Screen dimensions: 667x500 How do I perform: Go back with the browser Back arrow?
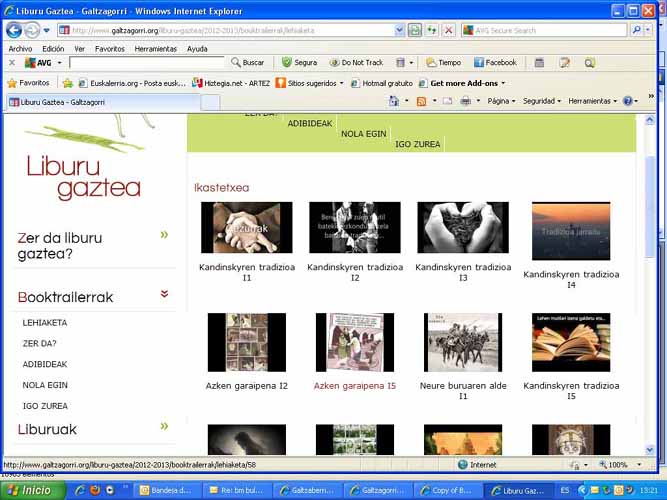[14, 30]
